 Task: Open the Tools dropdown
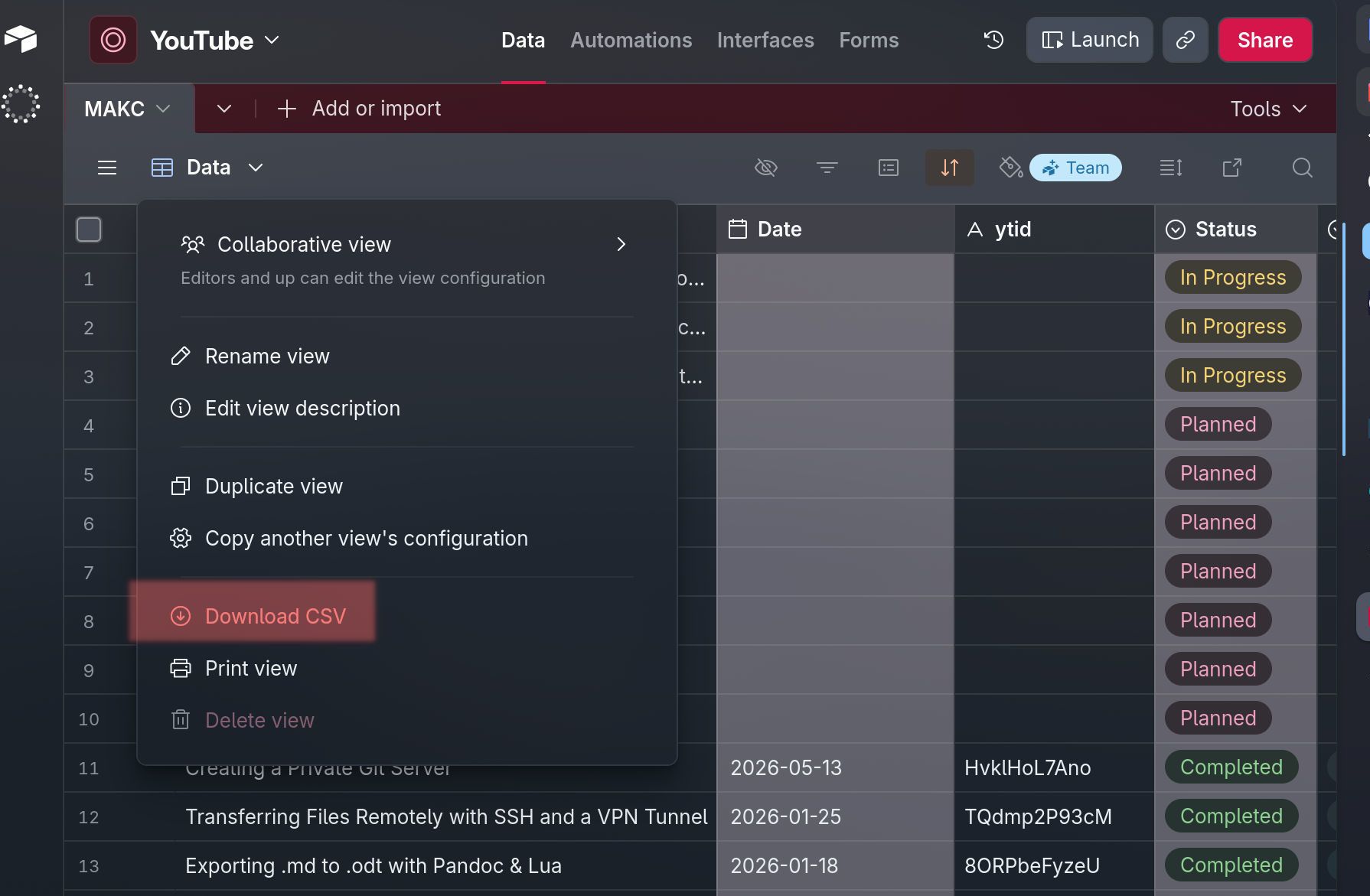(1268, 109)
